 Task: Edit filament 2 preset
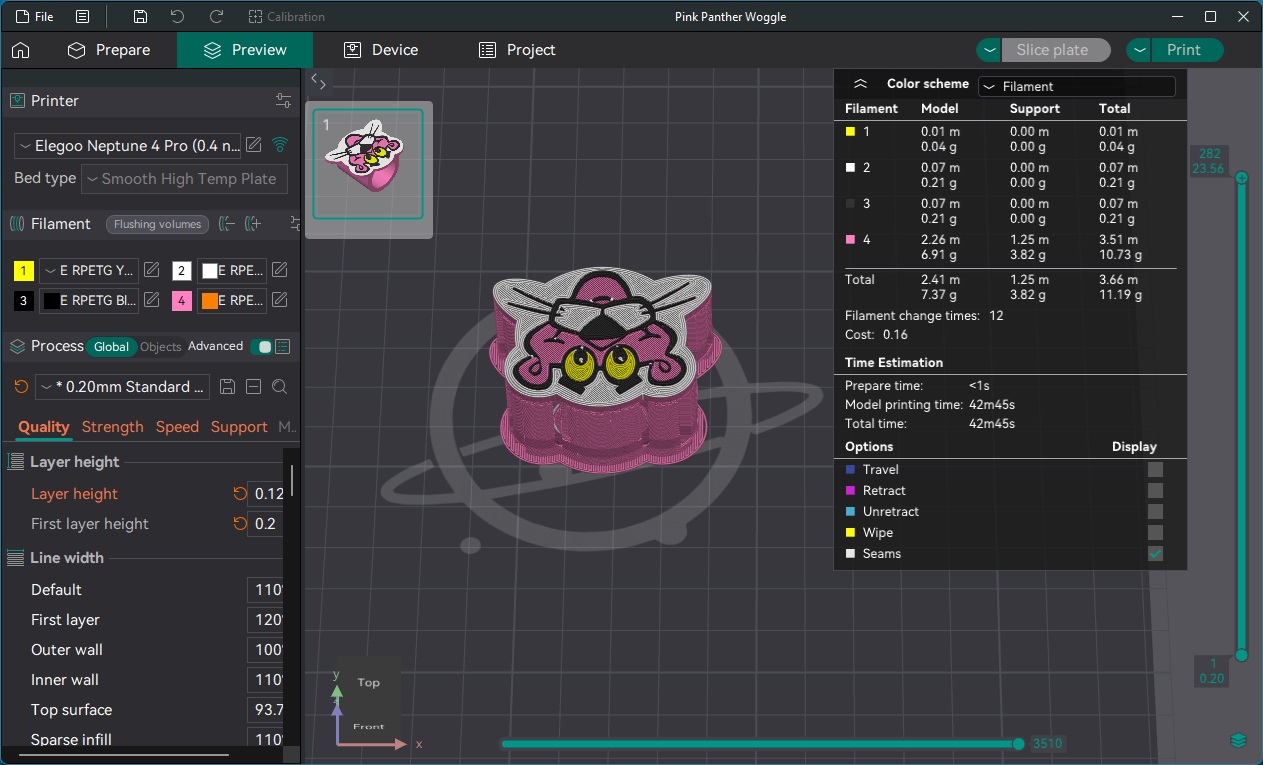280,270
